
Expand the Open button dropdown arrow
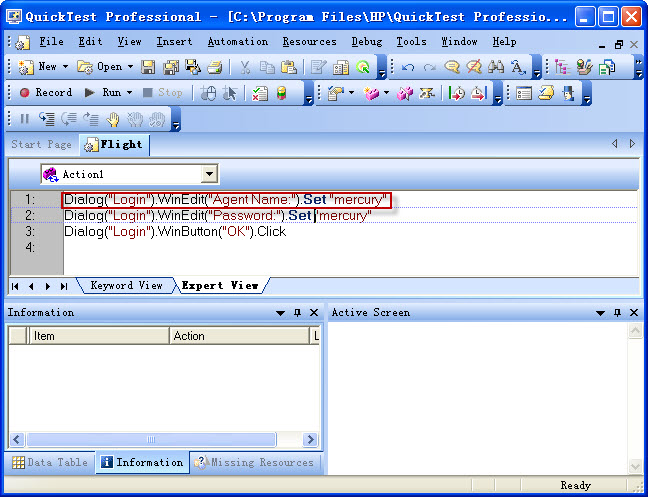click(x=130, y=67)
